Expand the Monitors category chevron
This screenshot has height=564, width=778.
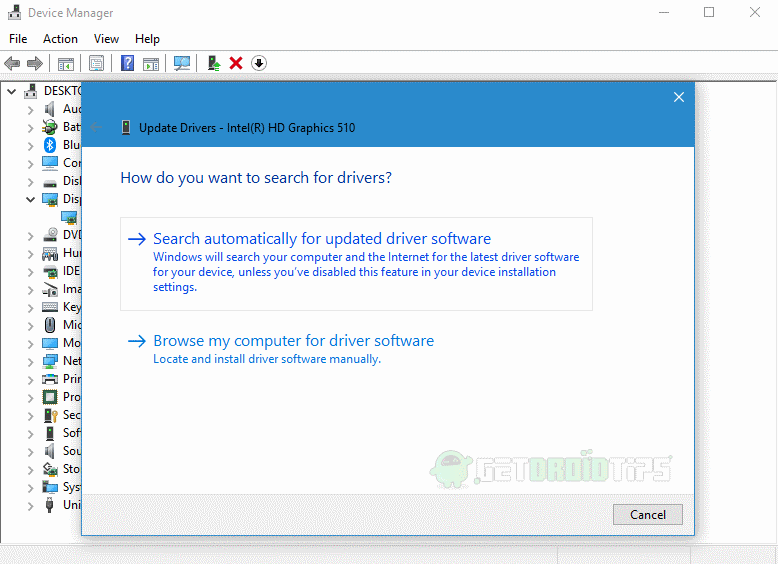point(30,344)
